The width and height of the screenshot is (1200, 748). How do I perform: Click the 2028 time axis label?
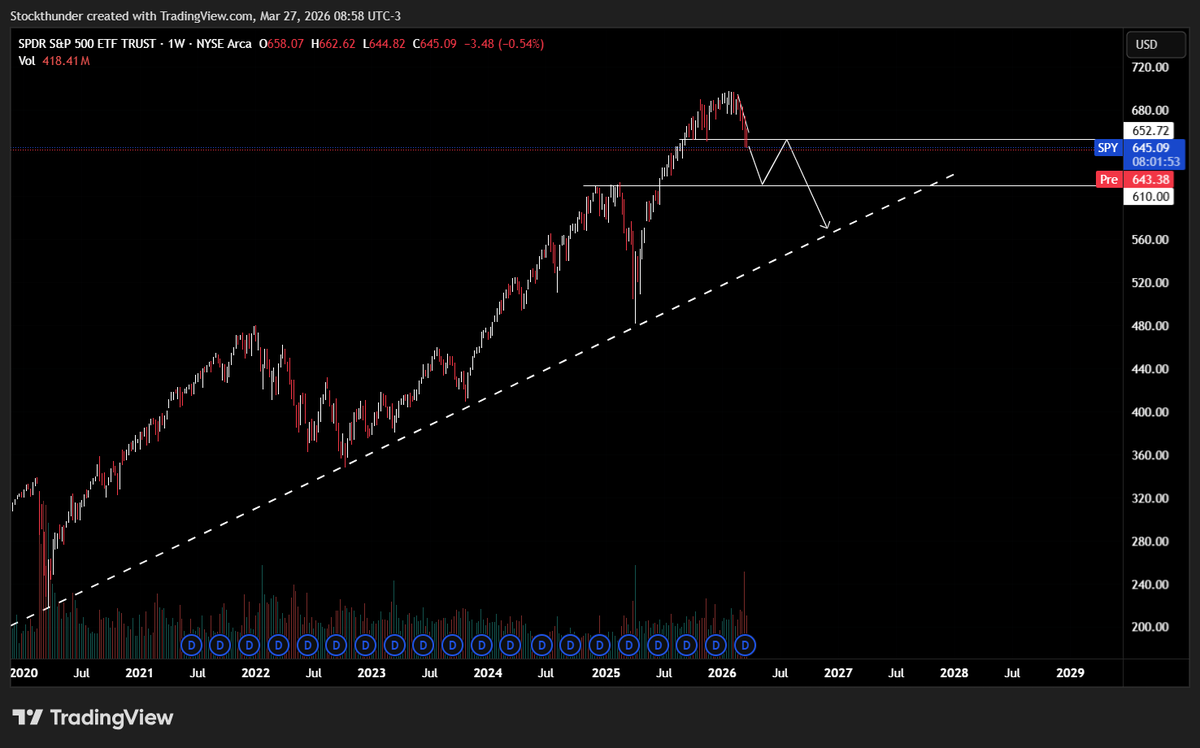tap(954, 674)
